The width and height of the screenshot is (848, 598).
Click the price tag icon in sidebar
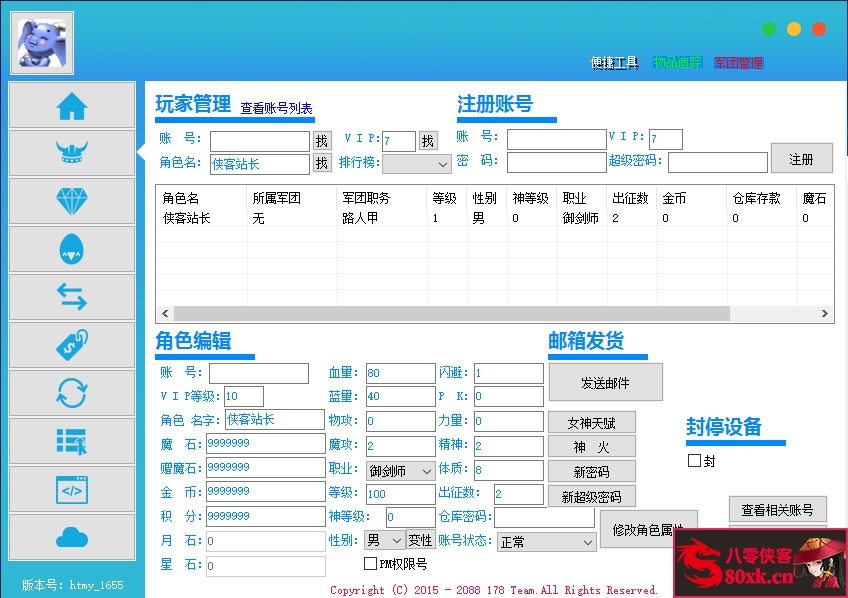point(71,345)
